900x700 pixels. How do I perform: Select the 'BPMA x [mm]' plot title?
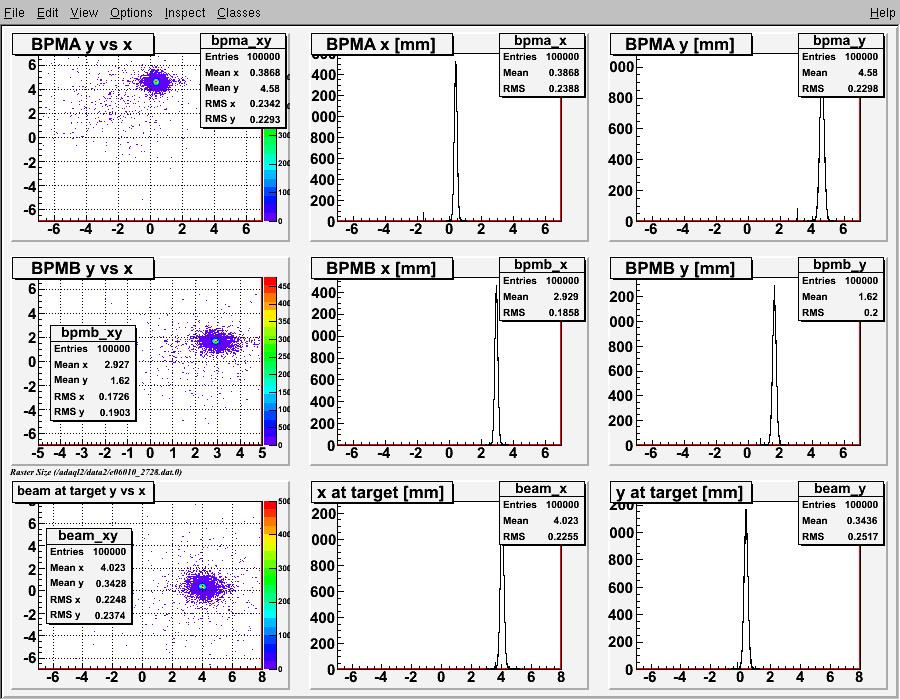381,44
